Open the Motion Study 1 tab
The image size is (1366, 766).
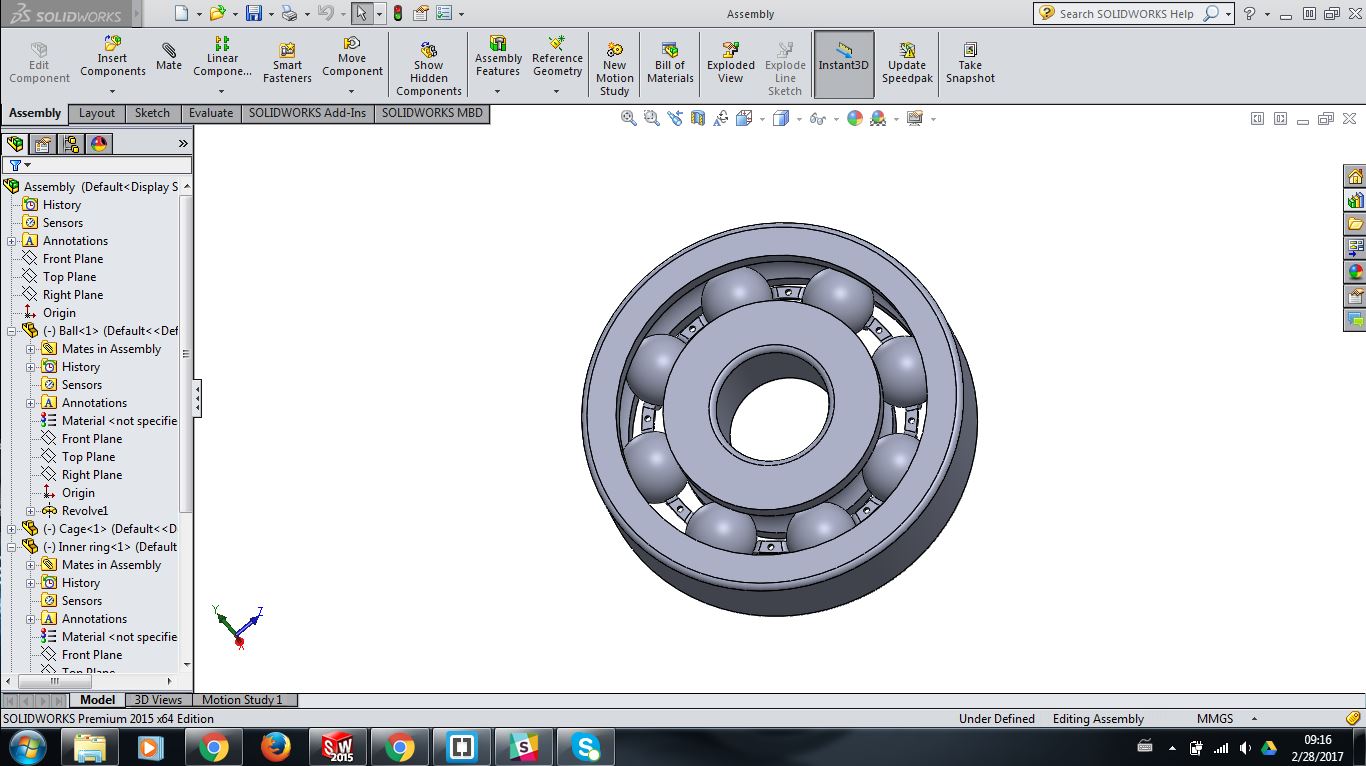pos(242,700)
